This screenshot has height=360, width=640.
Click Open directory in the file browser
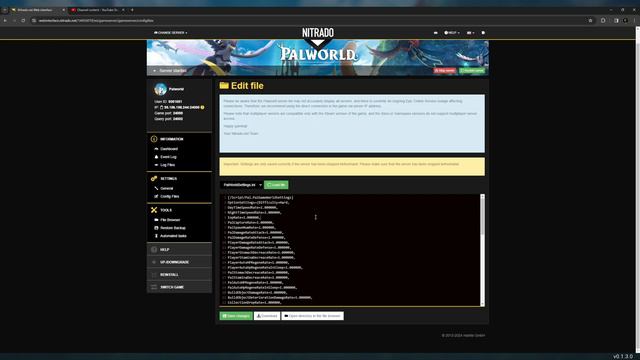coord(313,316)
